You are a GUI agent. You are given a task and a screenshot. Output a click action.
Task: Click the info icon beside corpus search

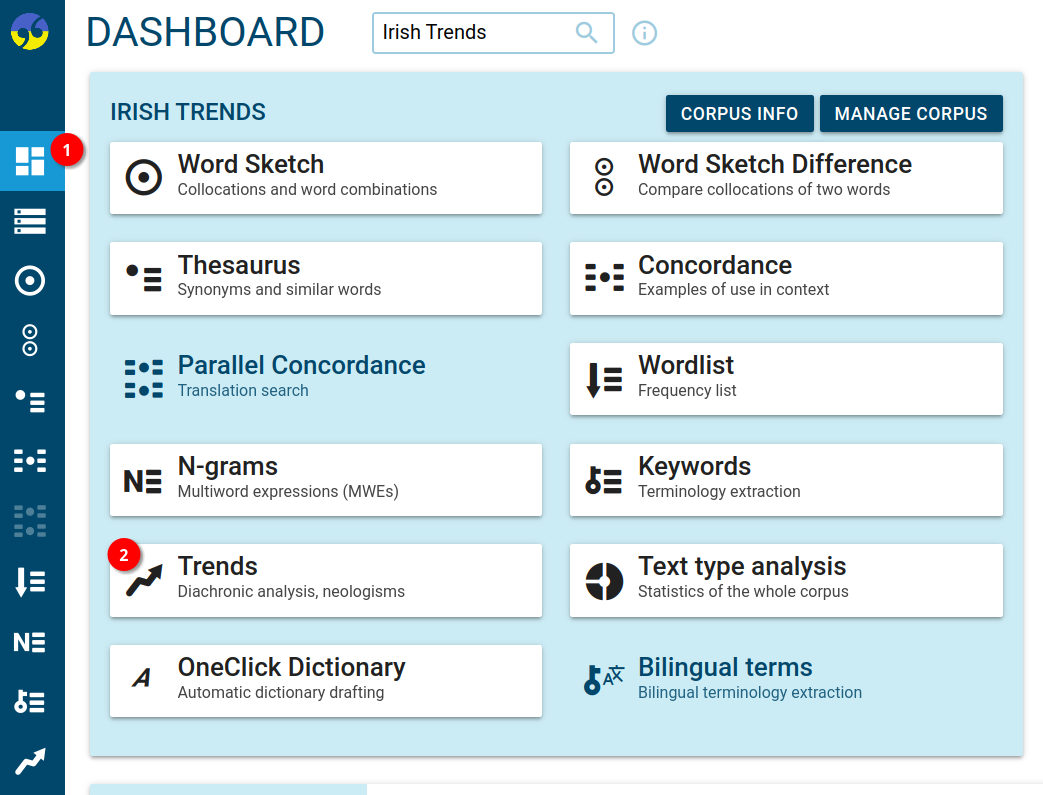[645, 33]
